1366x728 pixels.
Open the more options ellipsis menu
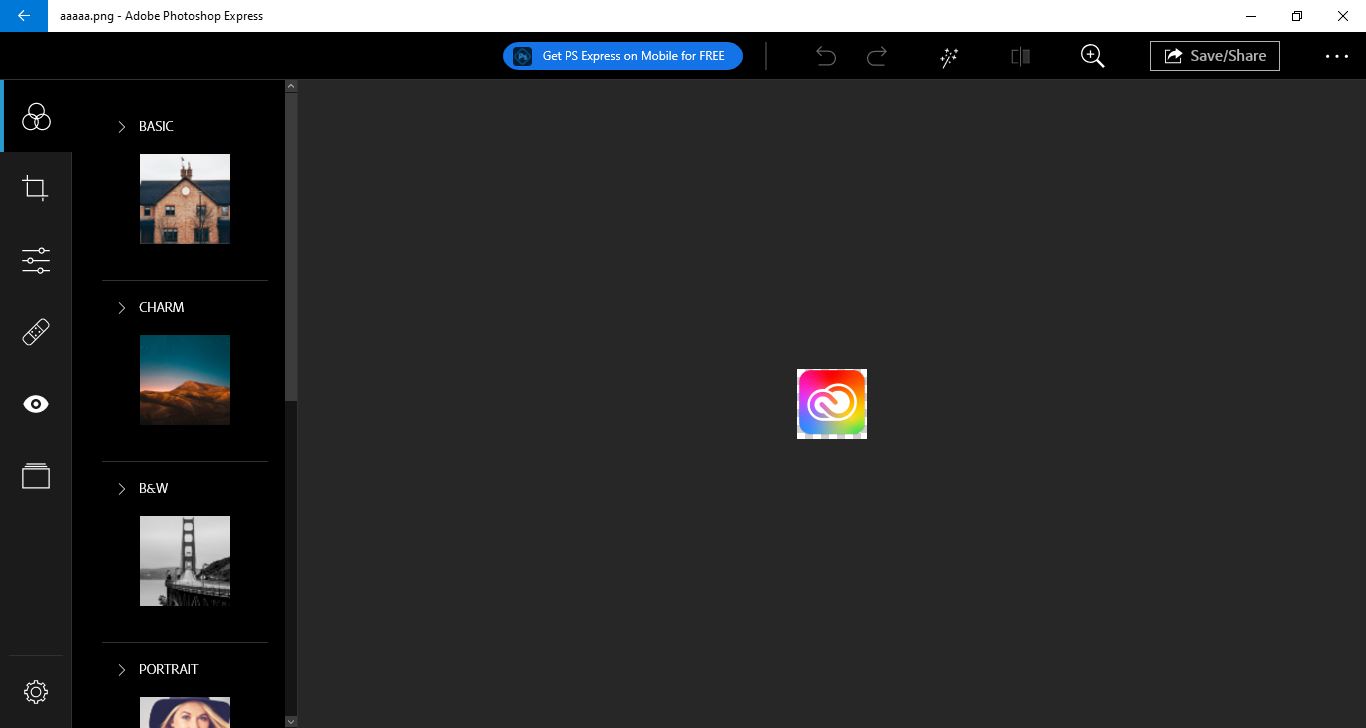coord(1337,56)
